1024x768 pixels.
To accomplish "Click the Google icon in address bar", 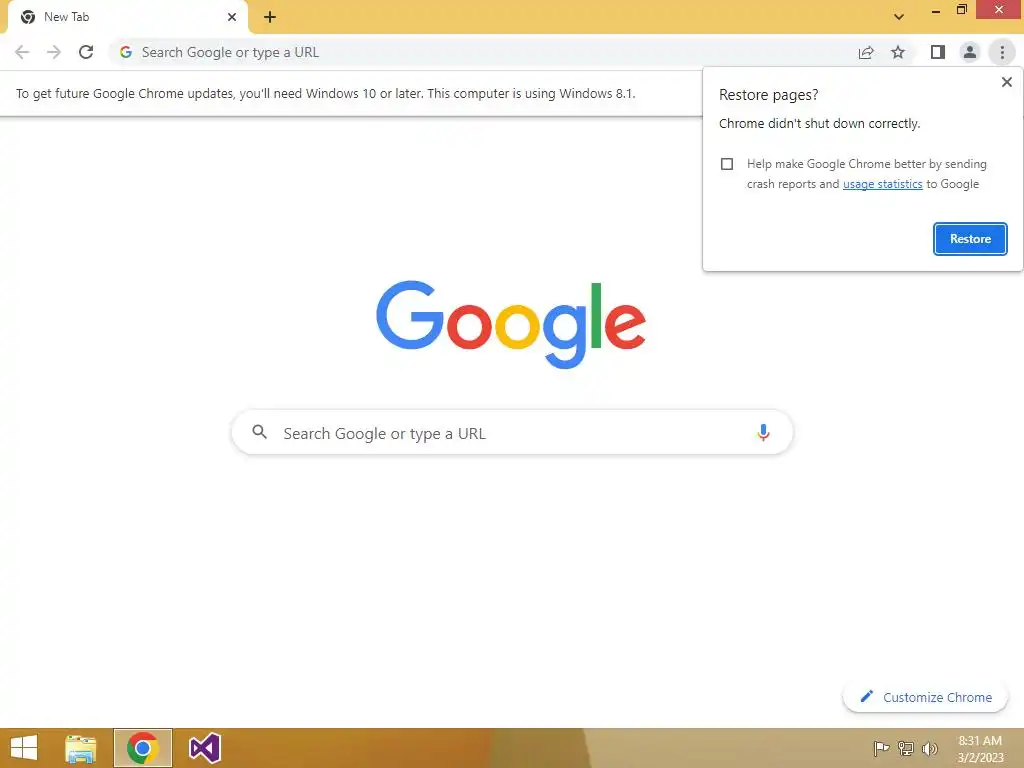I will pos(125,52).
